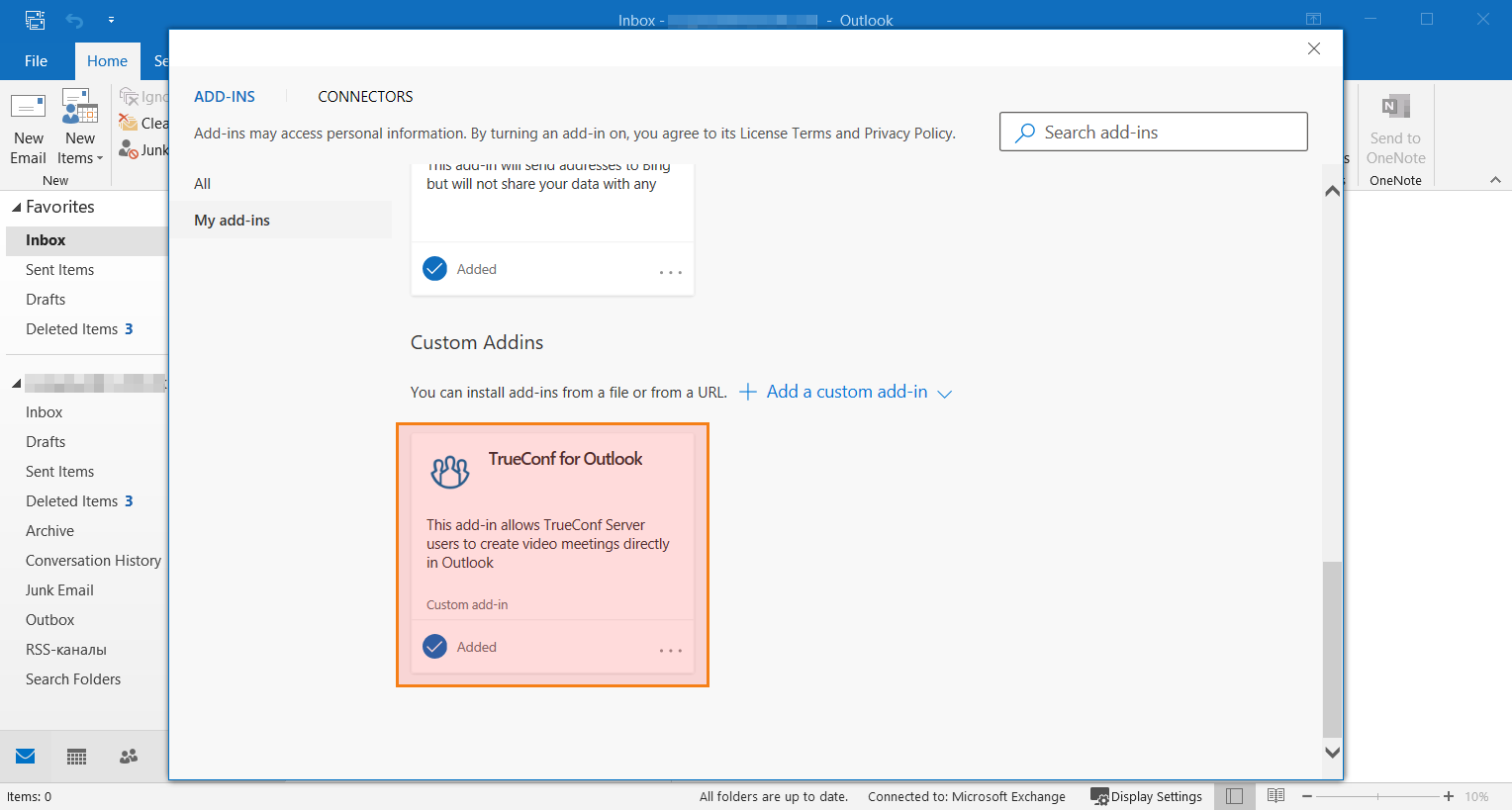The height and width of the screenshot is (810, 1512).
Task: Switch to the CONNECTORS tab
Action: (365, 97)
